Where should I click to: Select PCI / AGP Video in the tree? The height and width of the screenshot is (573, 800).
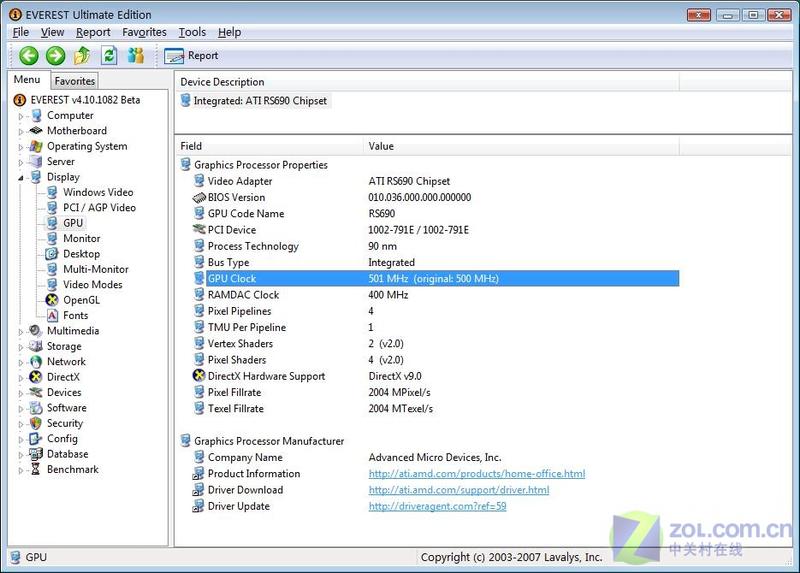point(99,208)
